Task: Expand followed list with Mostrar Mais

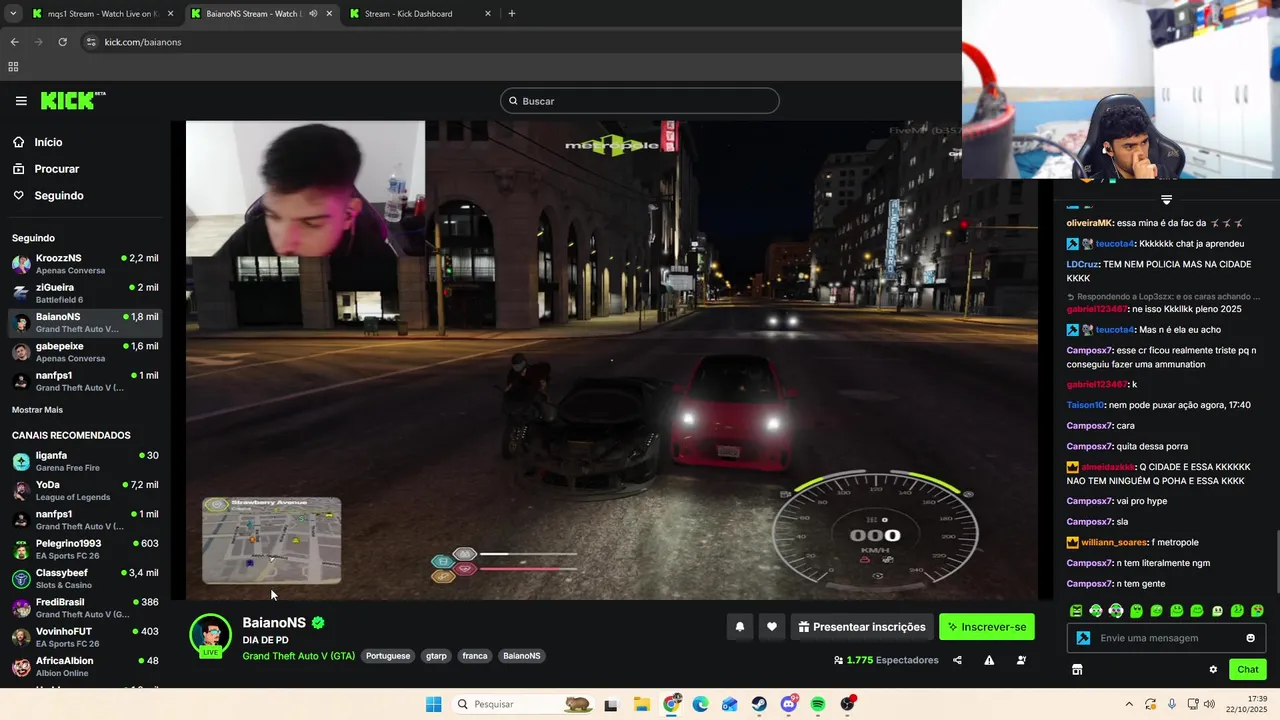Action: tap(37, 410)
